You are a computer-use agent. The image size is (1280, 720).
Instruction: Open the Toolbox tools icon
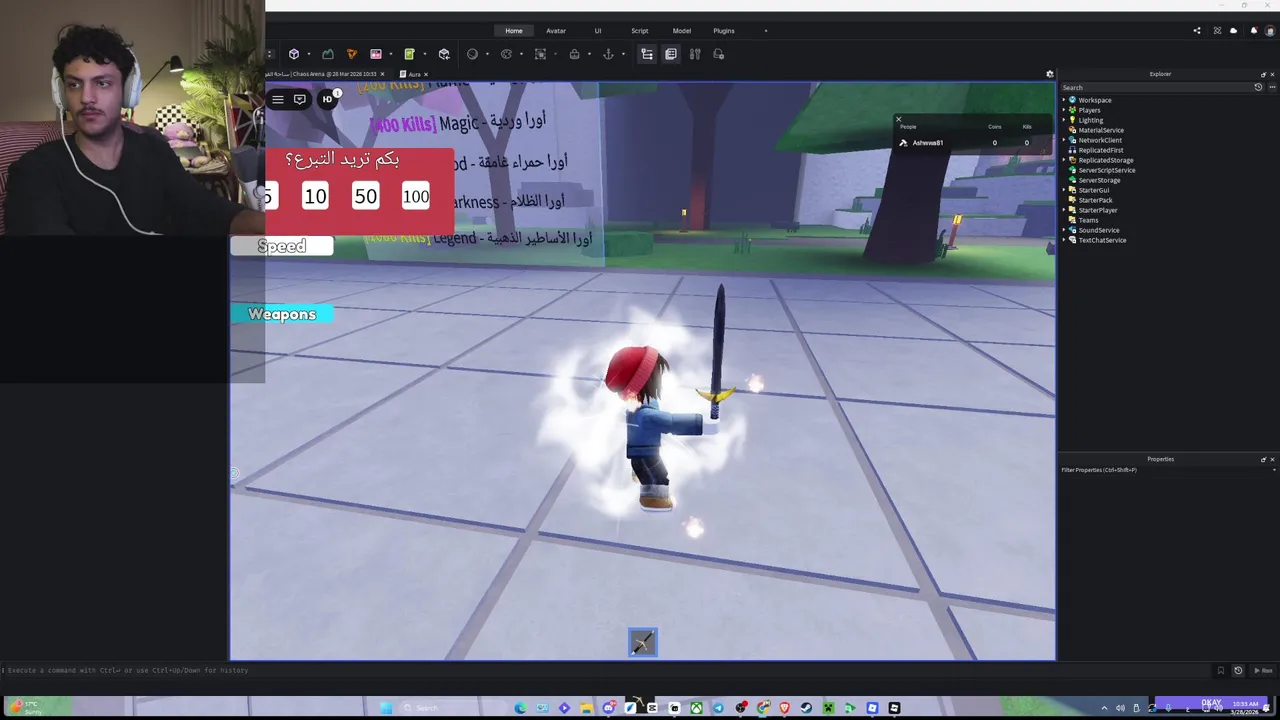click(694, 54)
